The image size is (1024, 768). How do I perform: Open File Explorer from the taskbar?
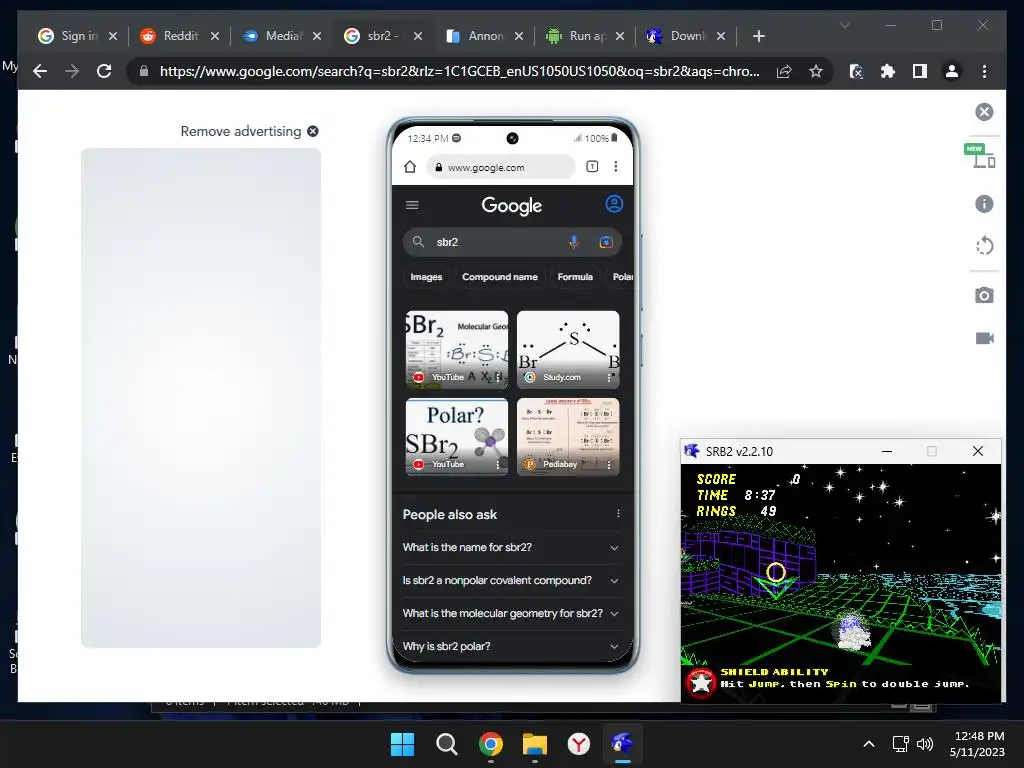click(535, 744)
